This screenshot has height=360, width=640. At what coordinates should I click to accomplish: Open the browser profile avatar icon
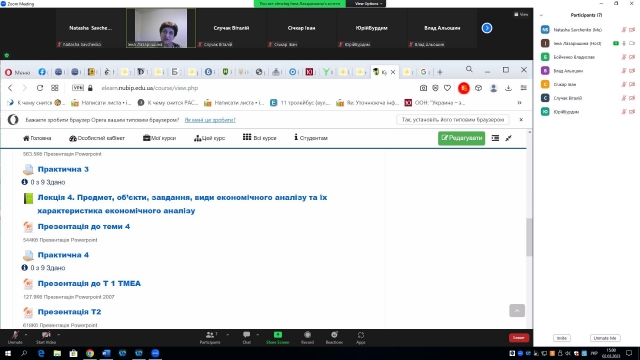[x=493, y=88]
